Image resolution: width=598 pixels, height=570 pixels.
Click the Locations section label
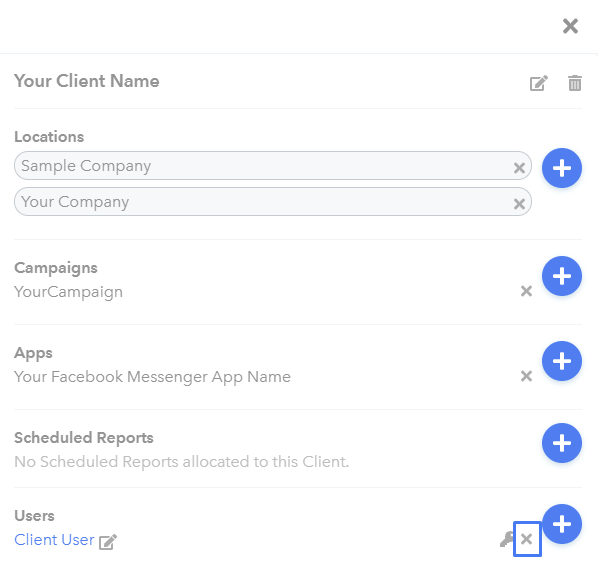coord(49,136)
